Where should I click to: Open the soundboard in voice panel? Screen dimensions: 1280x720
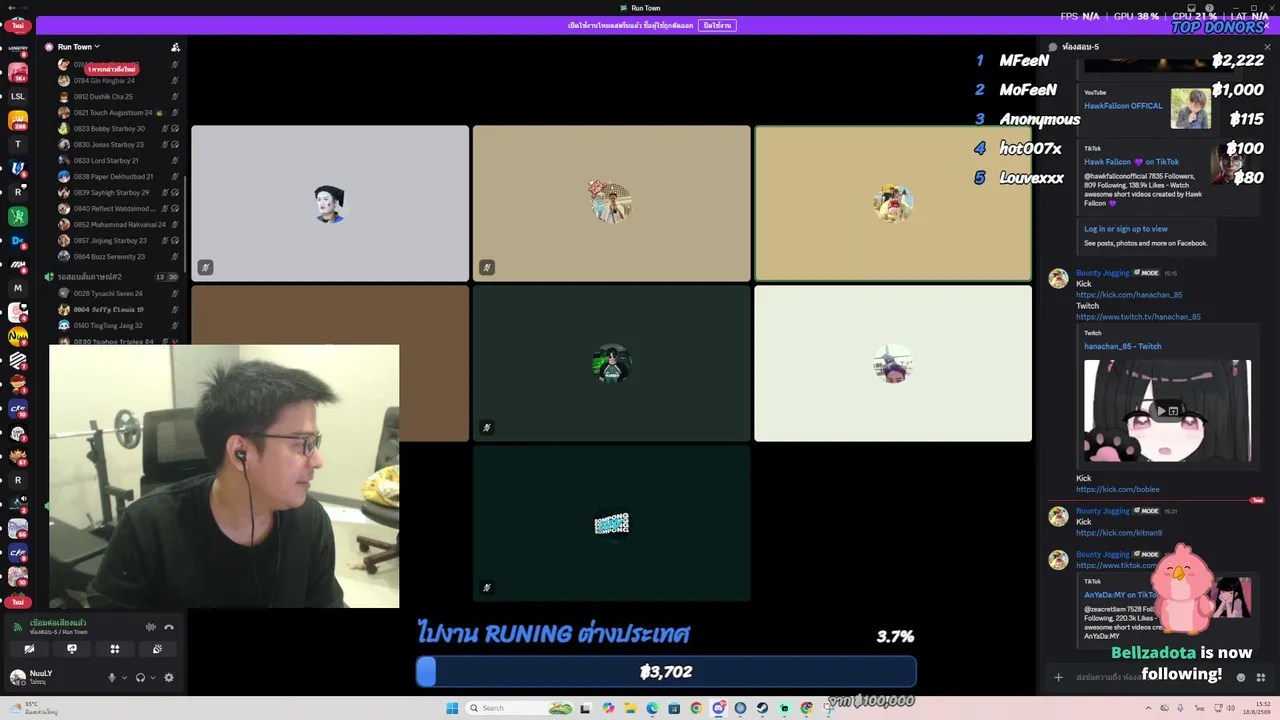coord(157,649)
